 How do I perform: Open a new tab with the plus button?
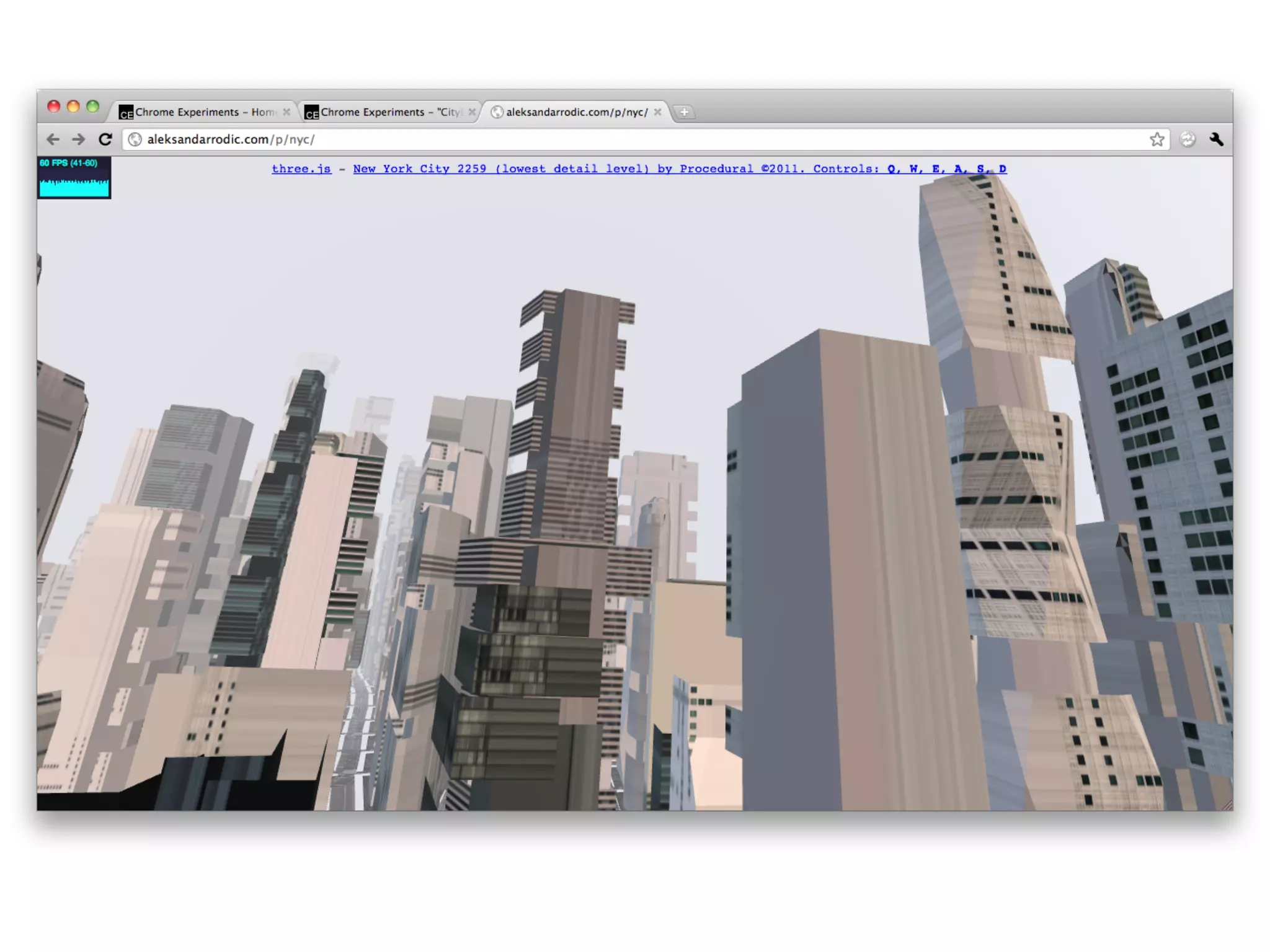click(684, 112)
